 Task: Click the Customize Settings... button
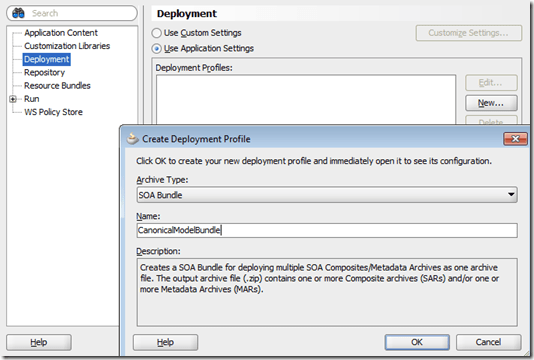469,33
